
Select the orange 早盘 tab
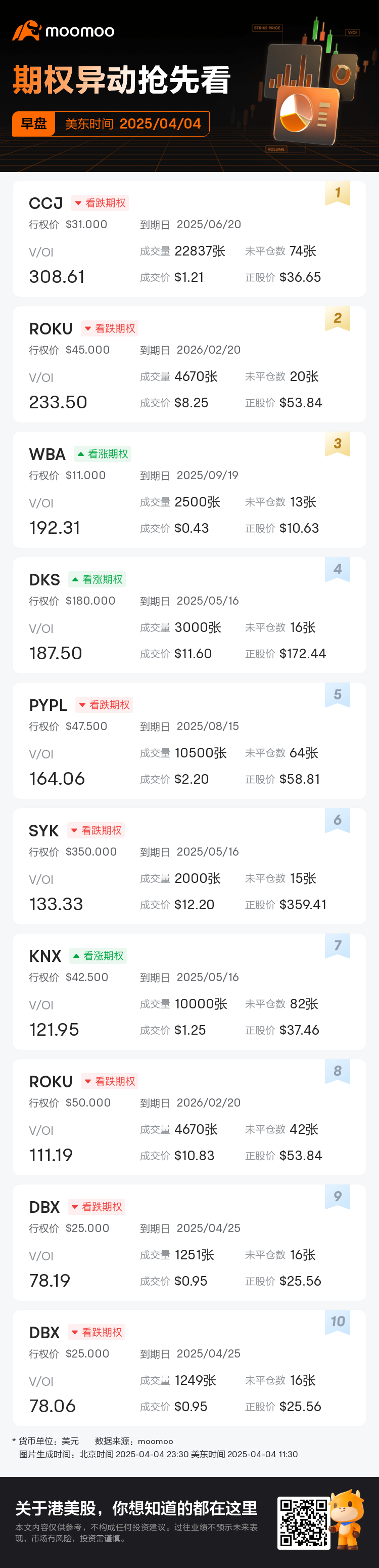(34, 124)
